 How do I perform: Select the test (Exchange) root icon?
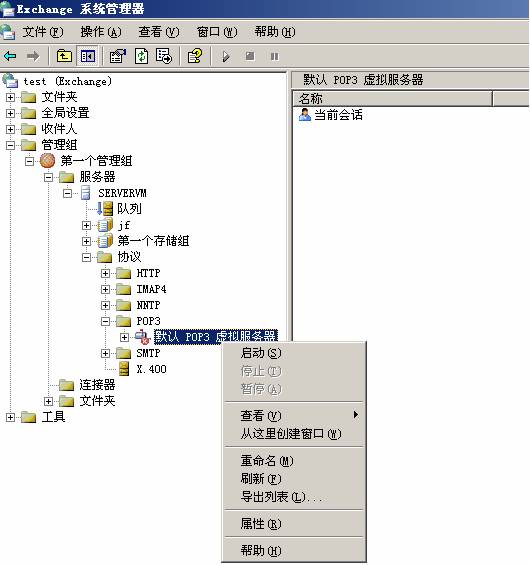click(10, 80)
